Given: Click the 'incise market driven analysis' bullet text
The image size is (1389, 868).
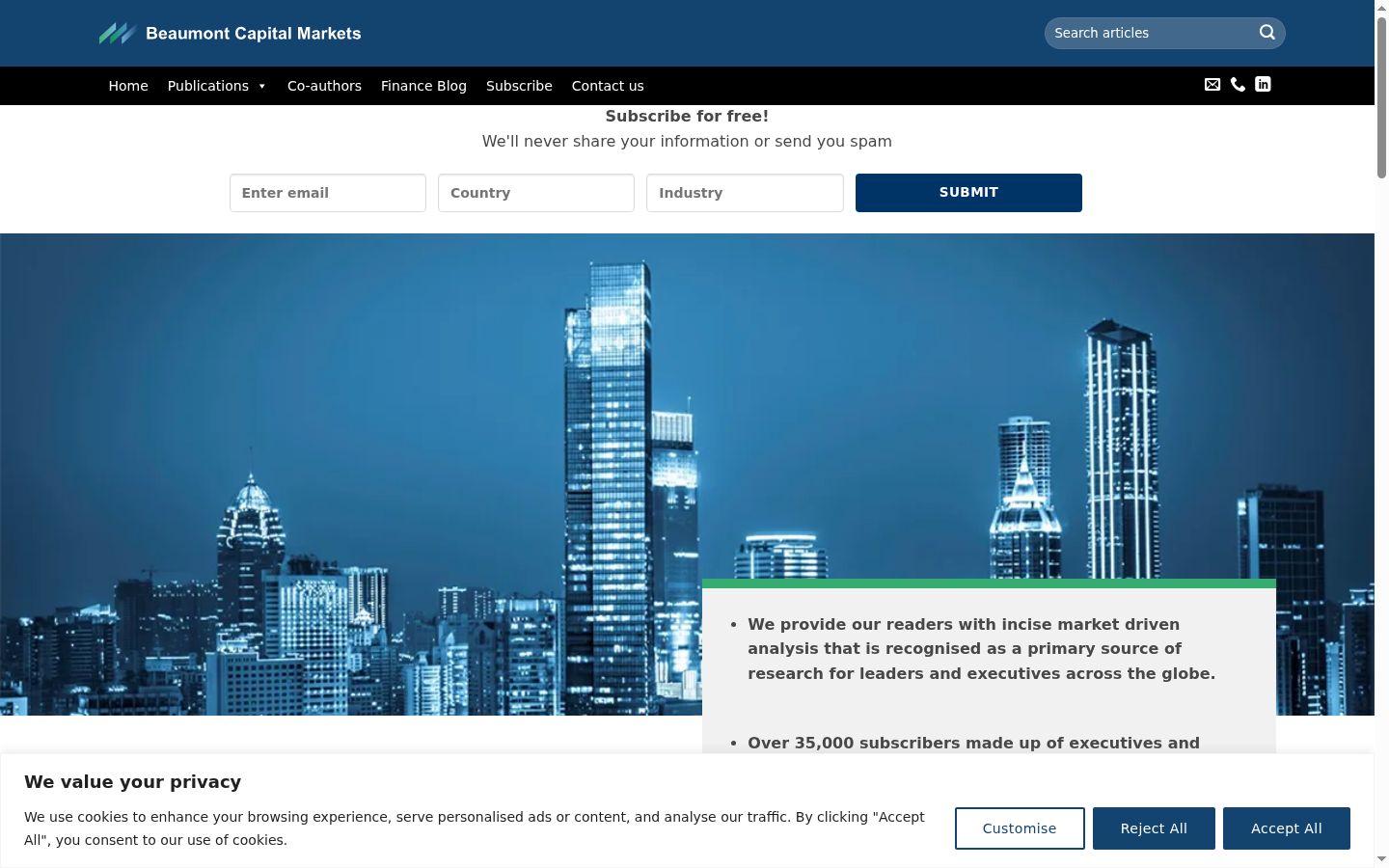Looking at the screenshot, I should click(x=981, y=649).
